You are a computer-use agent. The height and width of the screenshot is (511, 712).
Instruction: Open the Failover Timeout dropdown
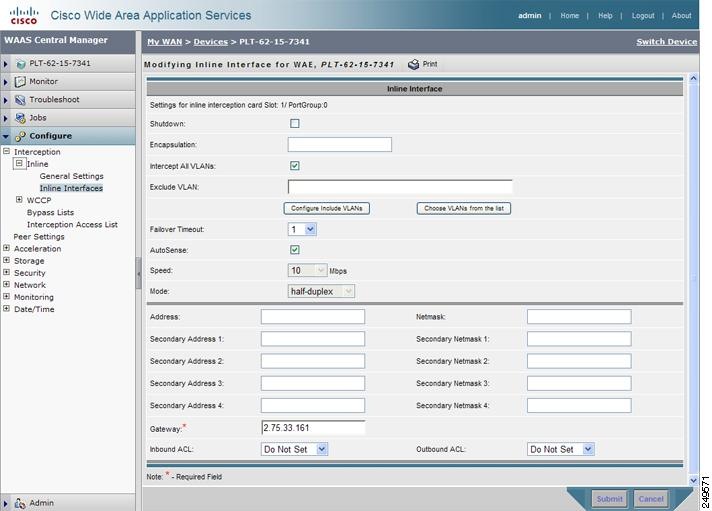click(x=302, y=229)
